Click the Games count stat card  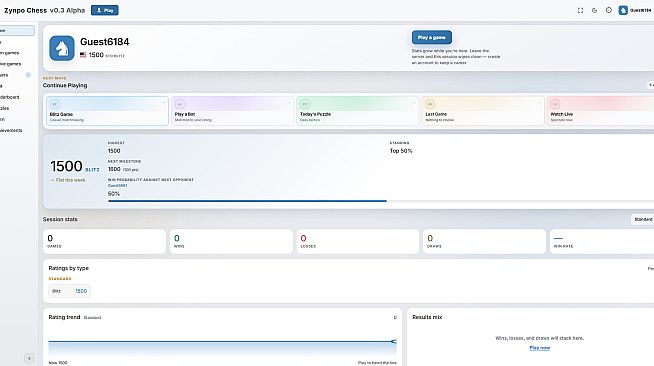point(104,241)
